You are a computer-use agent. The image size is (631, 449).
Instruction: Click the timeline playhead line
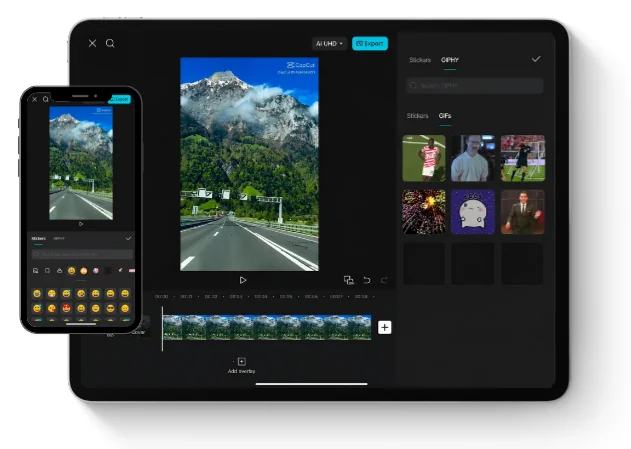tap(163, 329)
